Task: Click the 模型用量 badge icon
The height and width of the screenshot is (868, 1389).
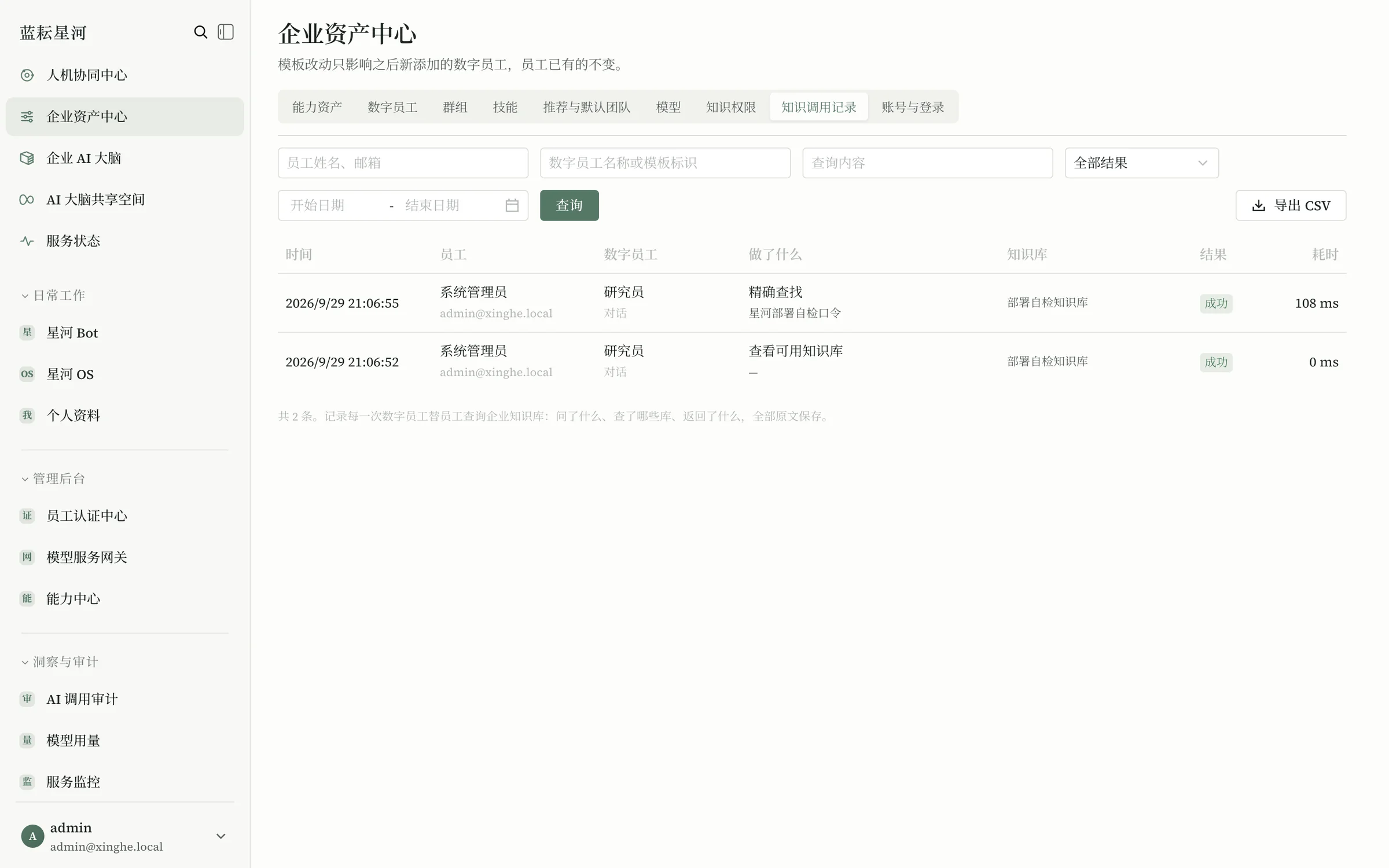Action: [x=27, y=740]
